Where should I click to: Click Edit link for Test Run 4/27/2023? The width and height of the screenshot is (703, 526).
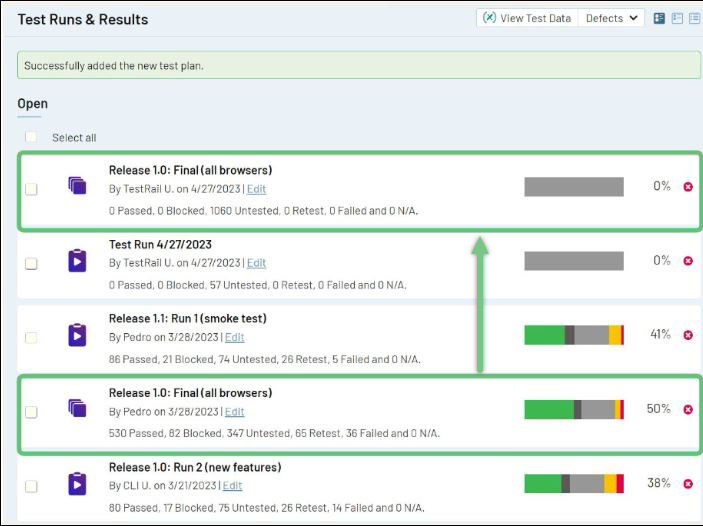(x=256, y=263)
